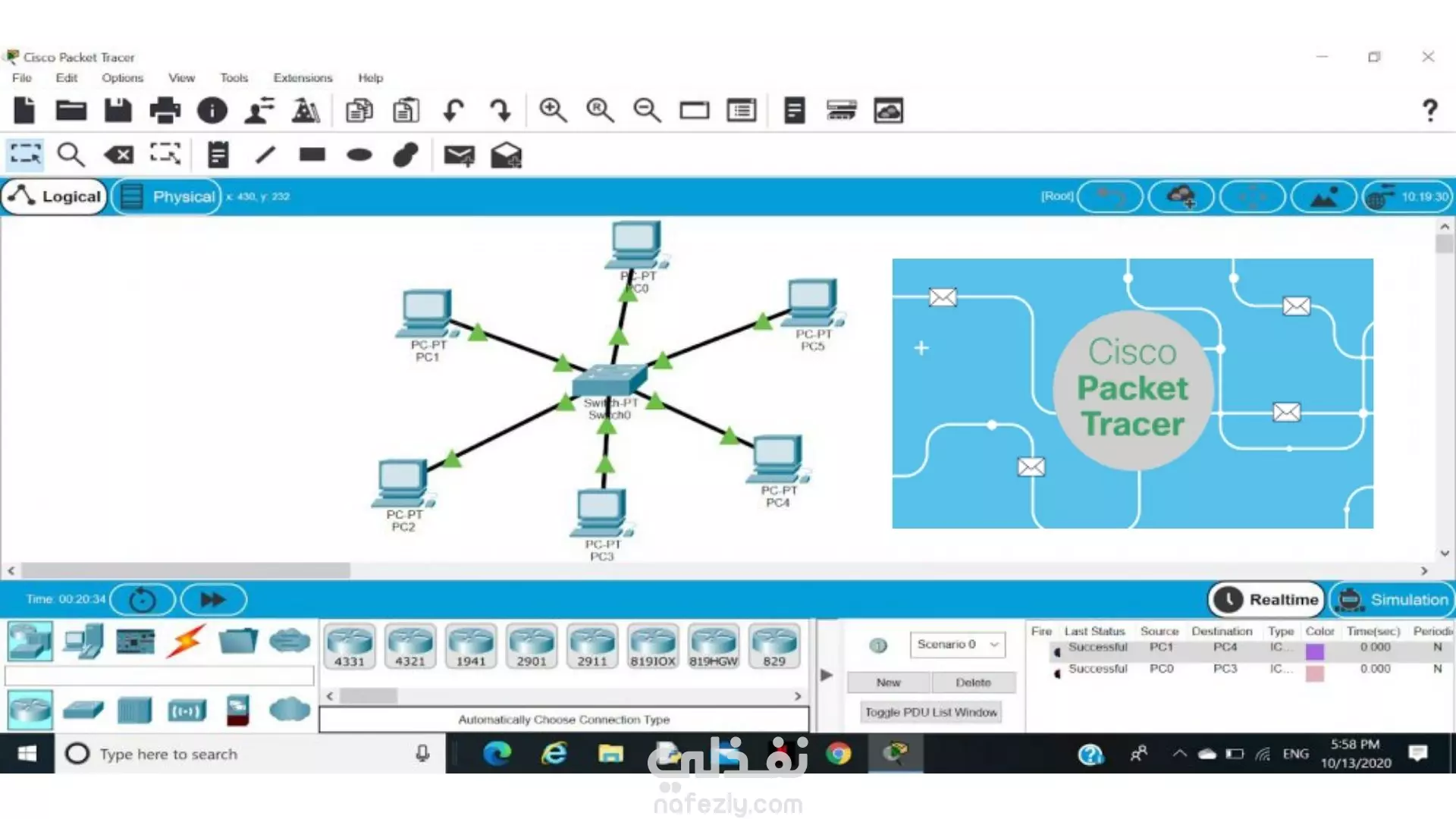Image resolution: width=1456 pixels, height=819 pixels.
Task: Click the Windows taskbar search box
Action: (x=250, y=754)
